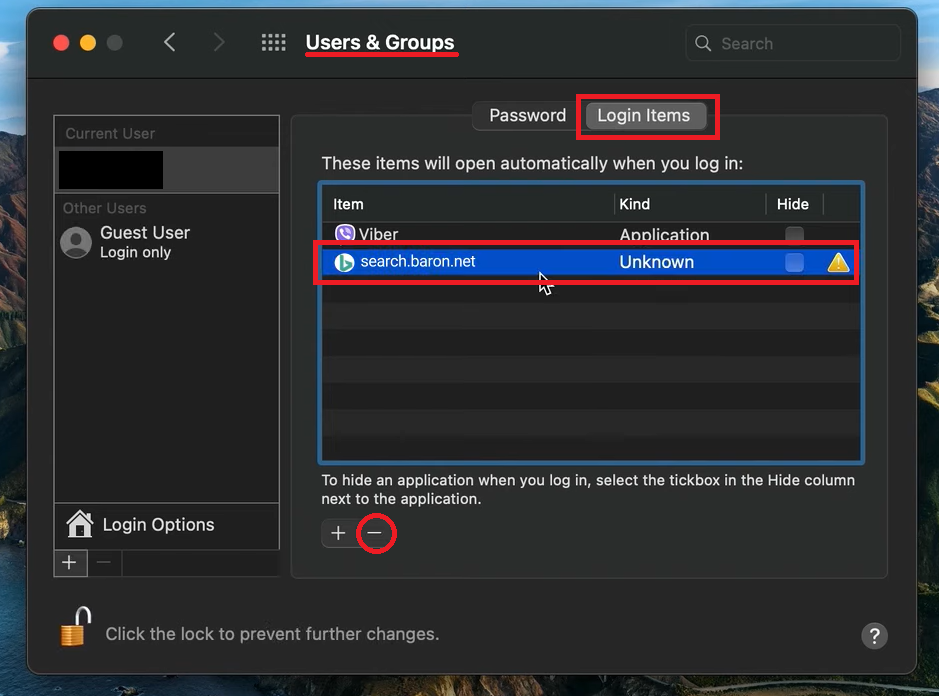The width and height of the screenshot is (939, 696).
Task: Remove selected login item with minus button
Action: click(x=375, y=533)
